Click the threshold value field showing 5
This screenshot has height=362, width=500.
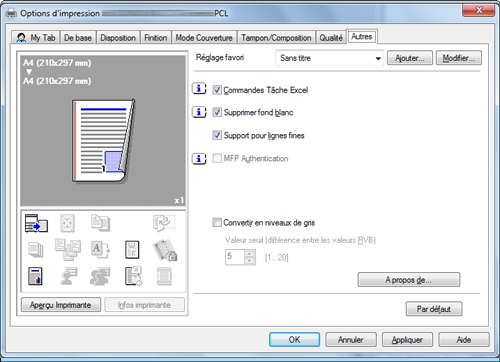tap(235, 257)
